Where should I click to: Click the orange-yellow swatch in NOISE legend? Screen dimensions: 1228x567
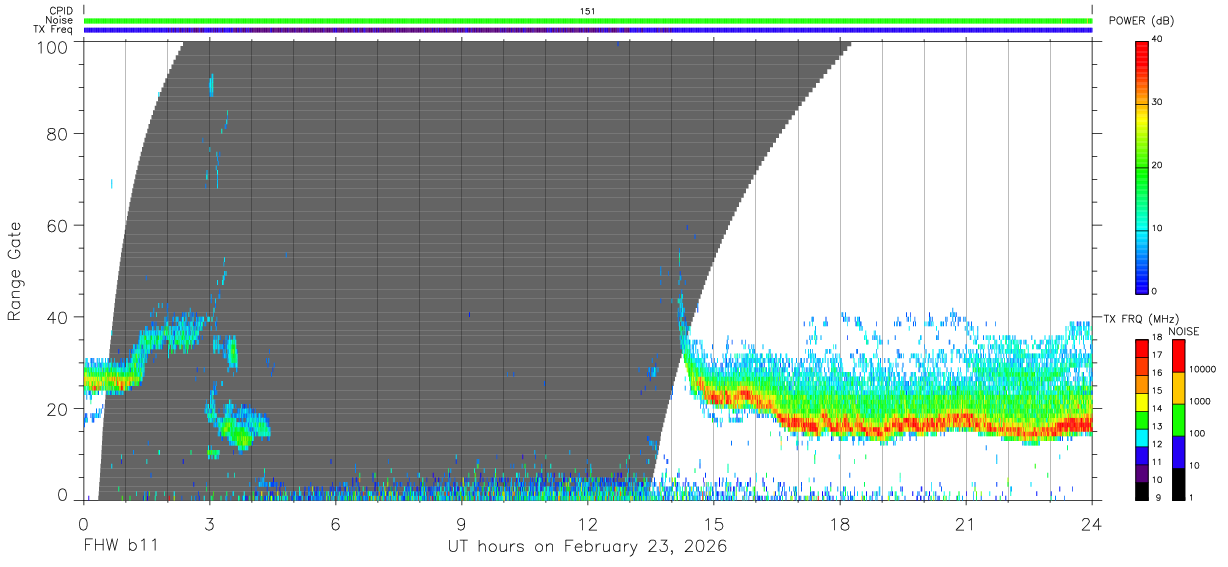[x=1177, y=388]
